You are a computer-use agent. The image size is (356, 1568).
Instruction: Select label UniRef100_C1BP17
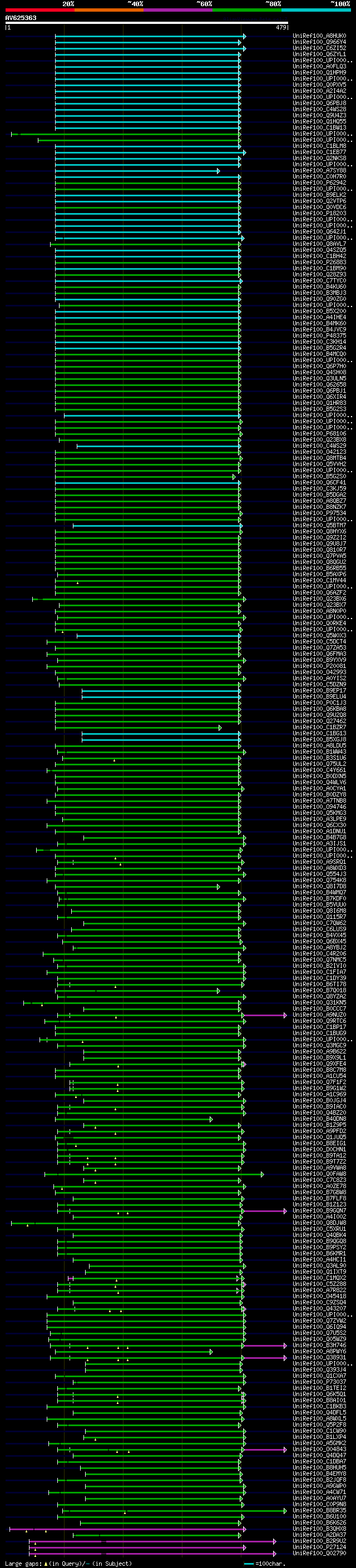[319, 1027]
